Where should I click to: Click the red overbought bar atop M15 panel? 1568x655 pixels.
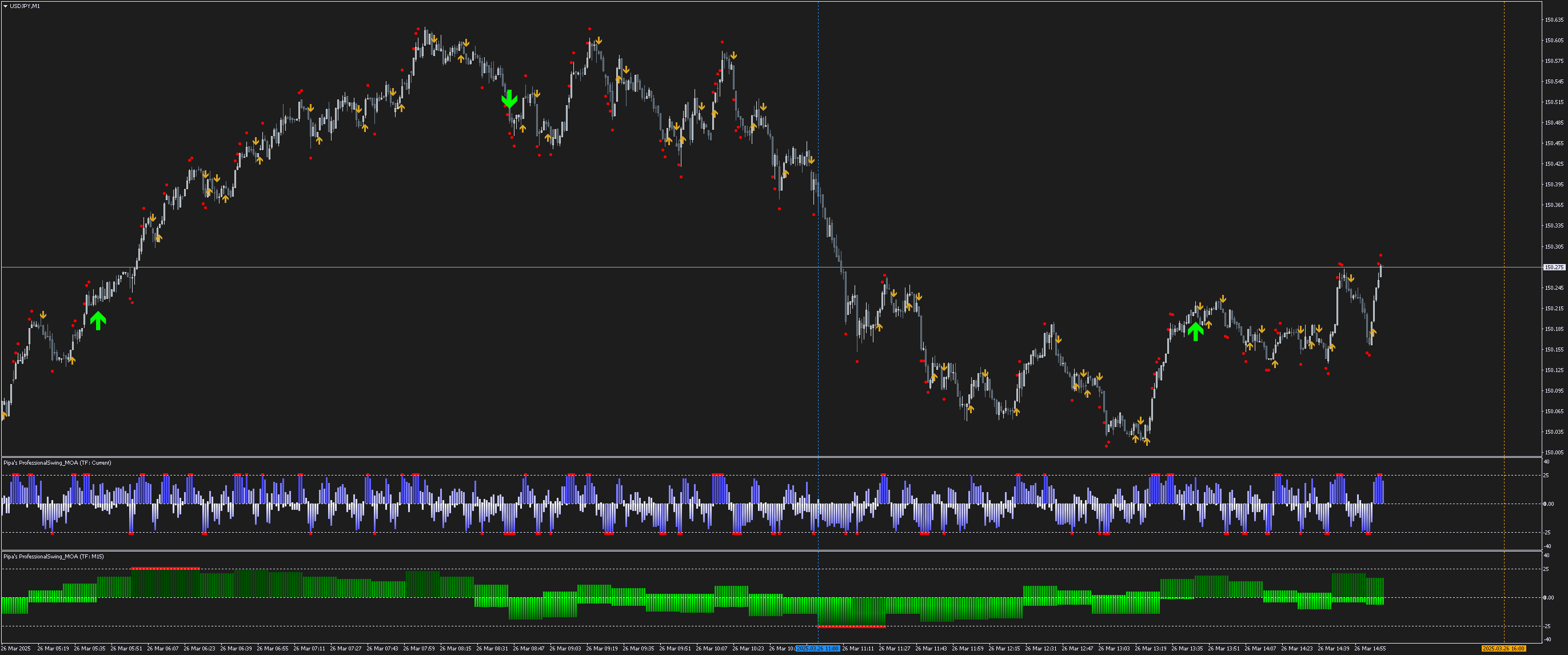tap(165, 569)
